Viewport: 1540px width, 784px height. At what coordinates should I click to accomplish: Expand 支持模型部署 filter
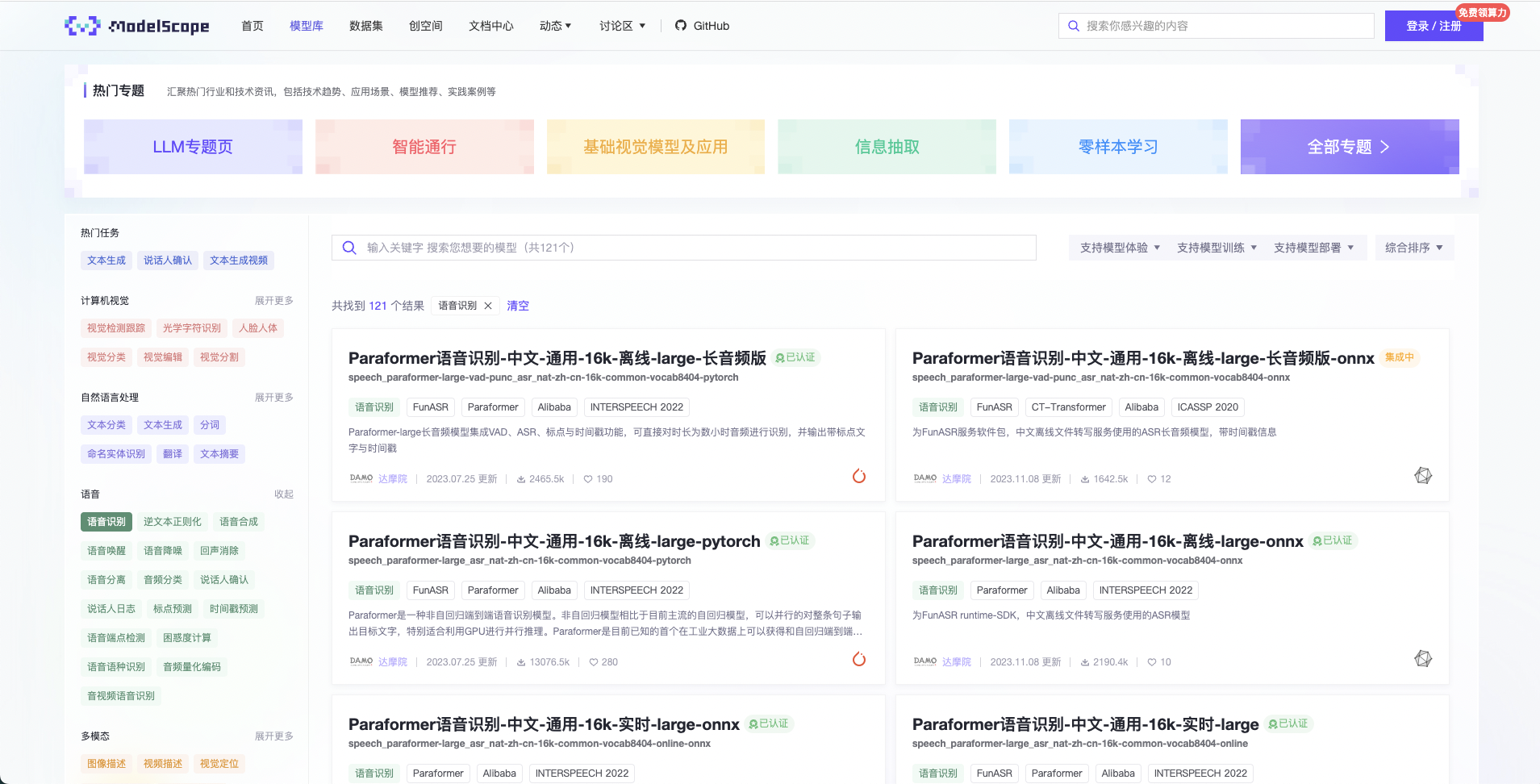click(x=1313, y=248)
